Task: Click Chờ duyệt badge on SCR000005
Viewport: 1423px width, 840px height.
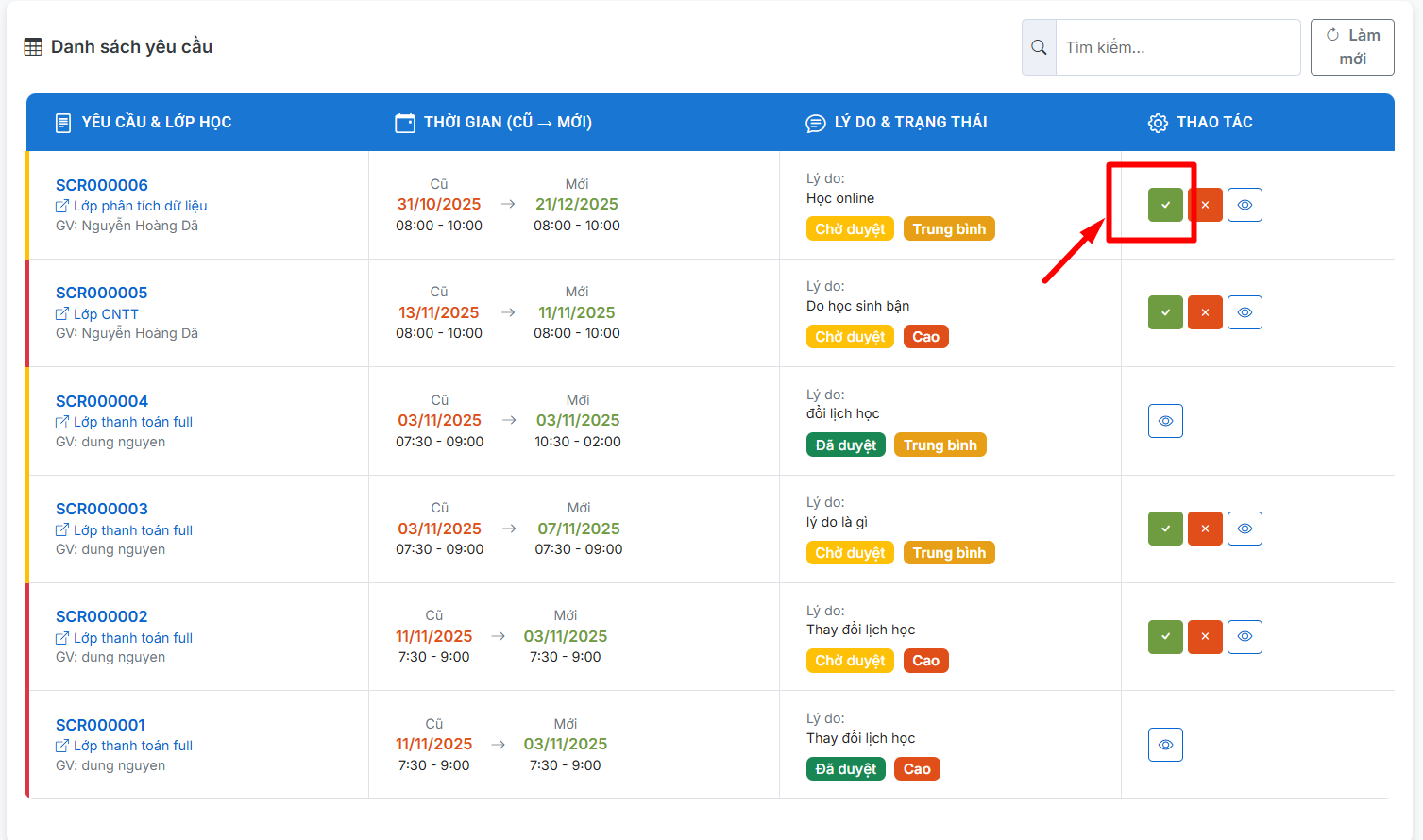Action: coord(850,337)
